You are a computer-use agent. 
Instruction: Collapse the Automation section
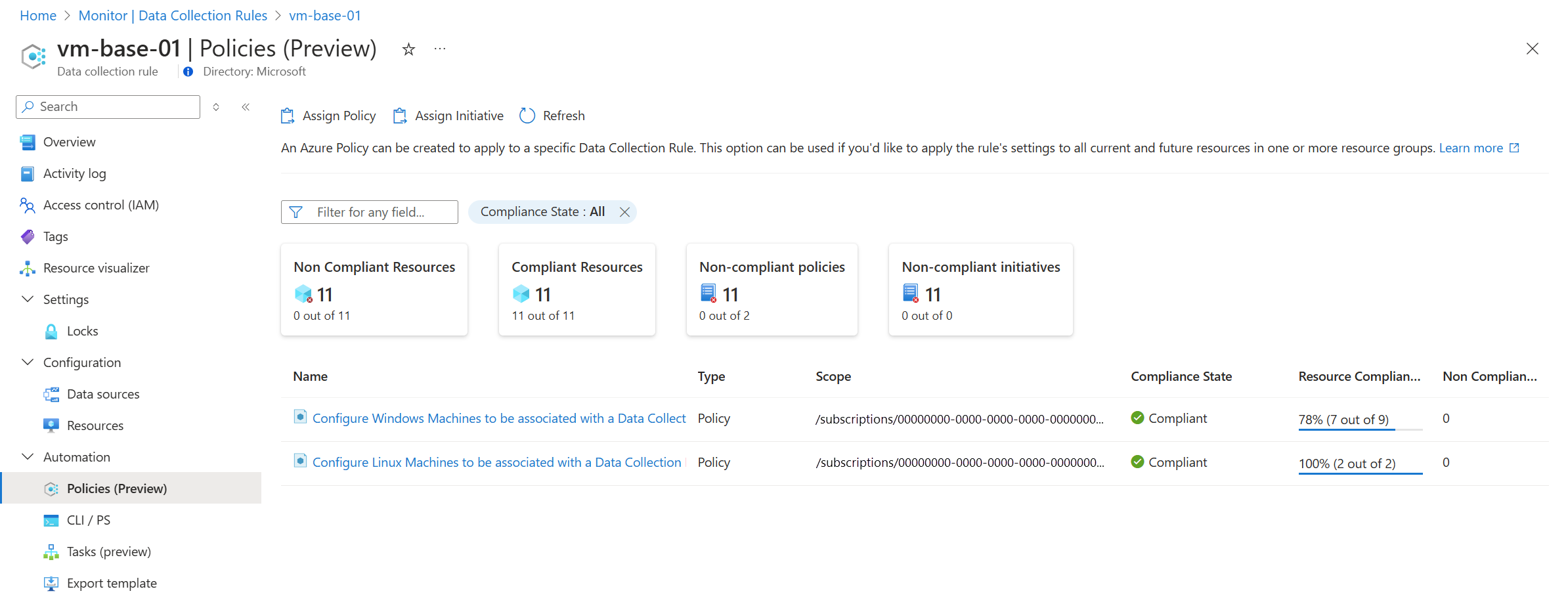point(28,457)
